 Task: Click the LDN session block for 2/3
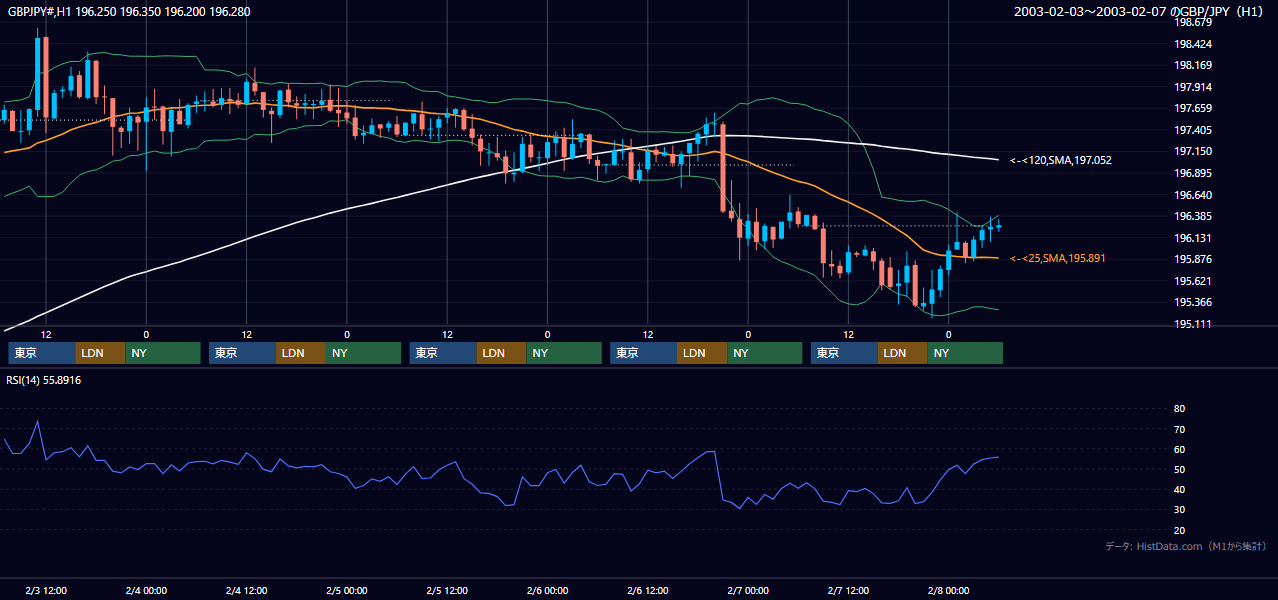[x=100, y=353]
